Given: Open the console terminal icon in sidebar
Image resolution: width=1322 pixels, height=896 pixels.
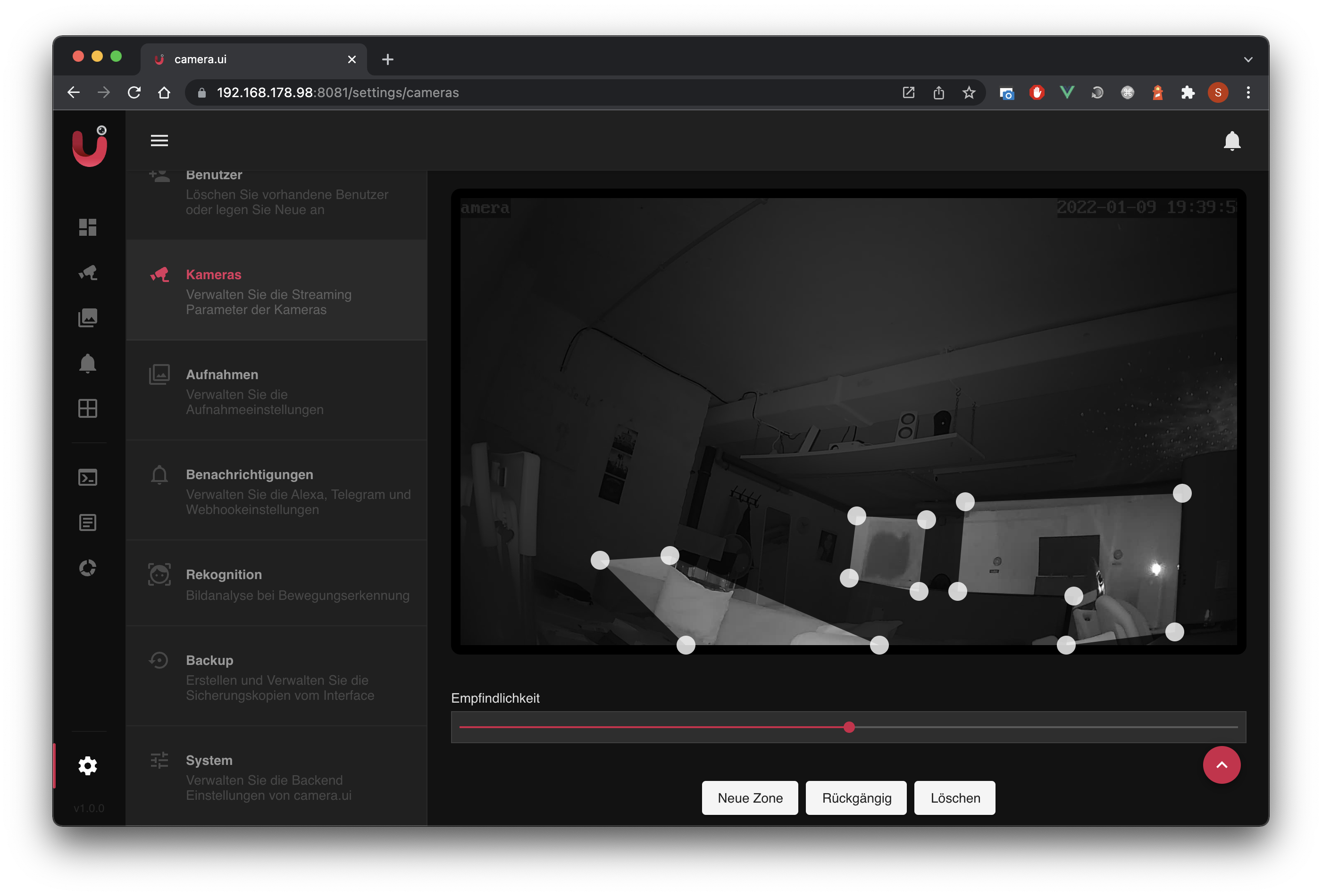Looking at the screenshot, I should (x=88, y=478).
